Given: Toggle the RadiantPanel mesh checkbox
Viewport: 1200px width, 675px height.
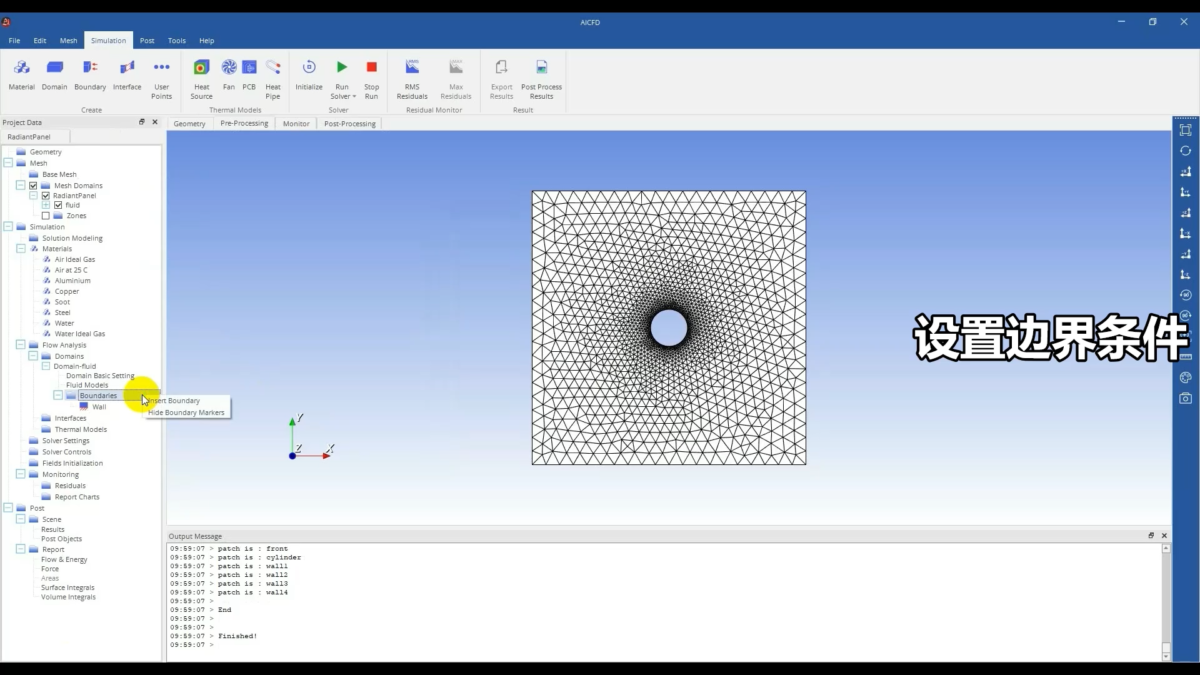Looking at the screenshot, I should [45, 196].
